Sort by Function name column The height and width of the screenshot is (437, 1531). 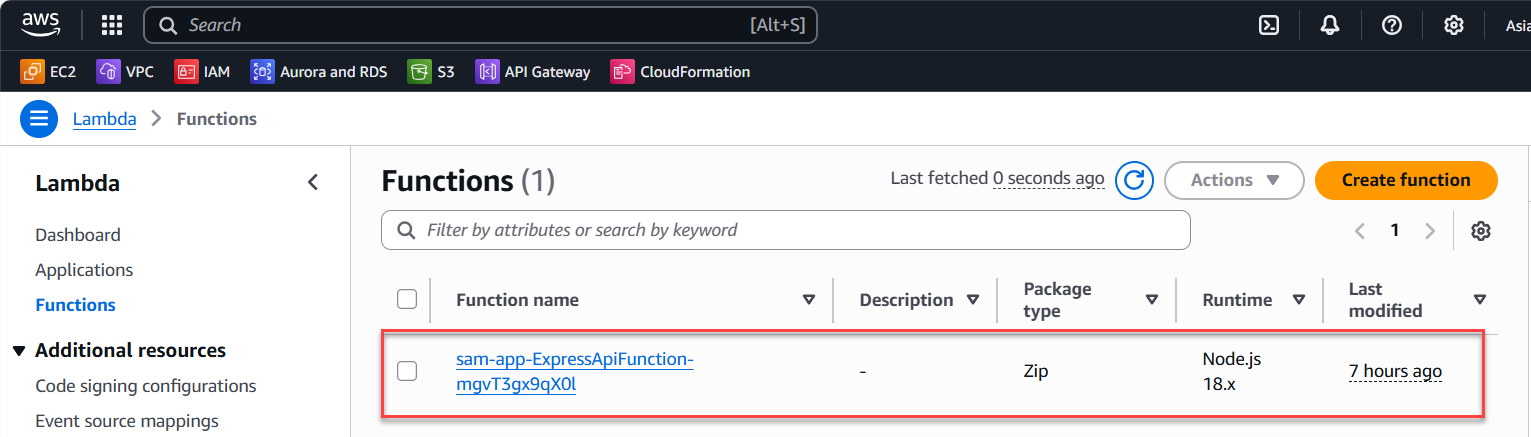pos(809,300)
